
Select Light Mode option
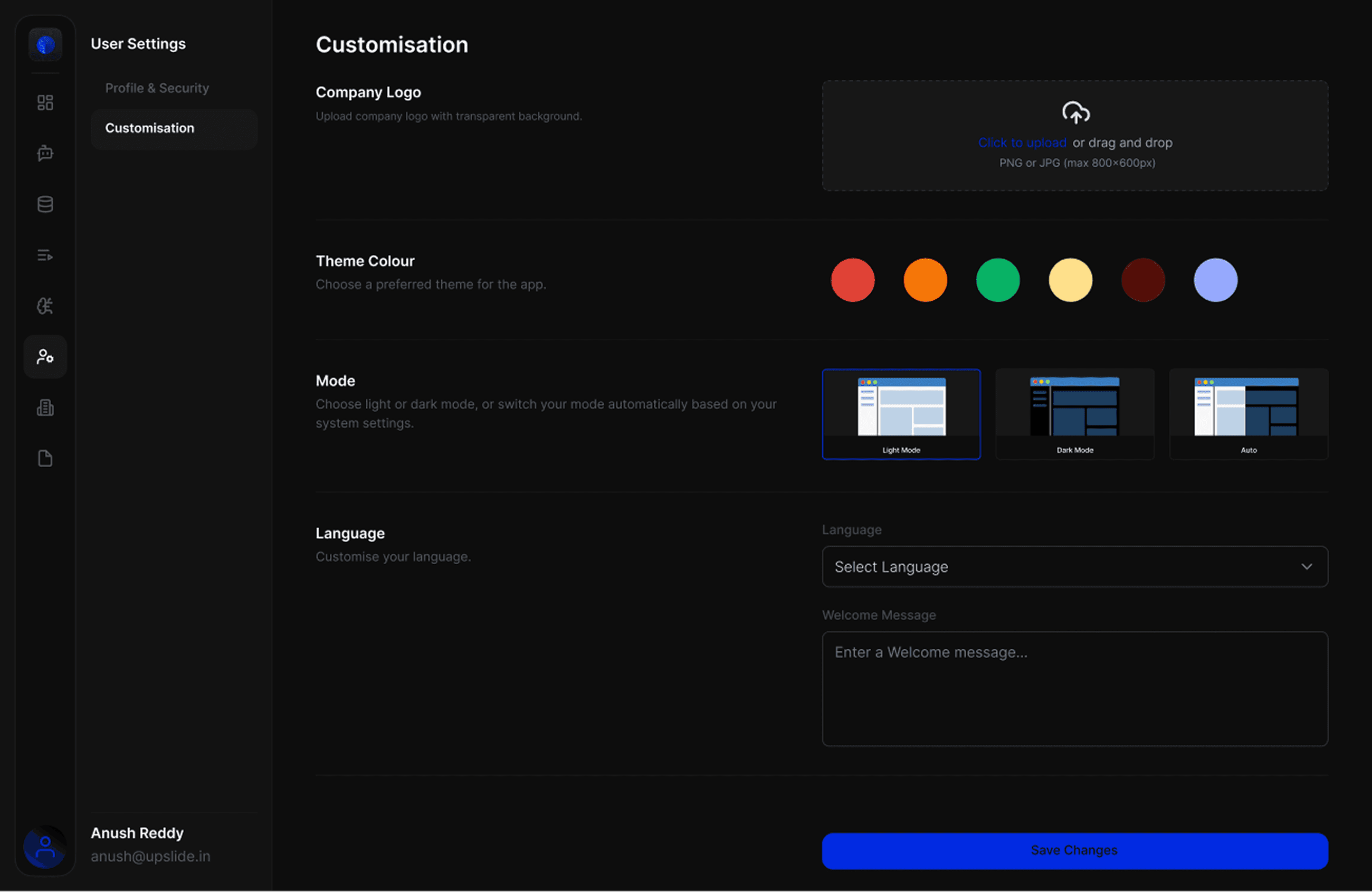tap(901, 413)
